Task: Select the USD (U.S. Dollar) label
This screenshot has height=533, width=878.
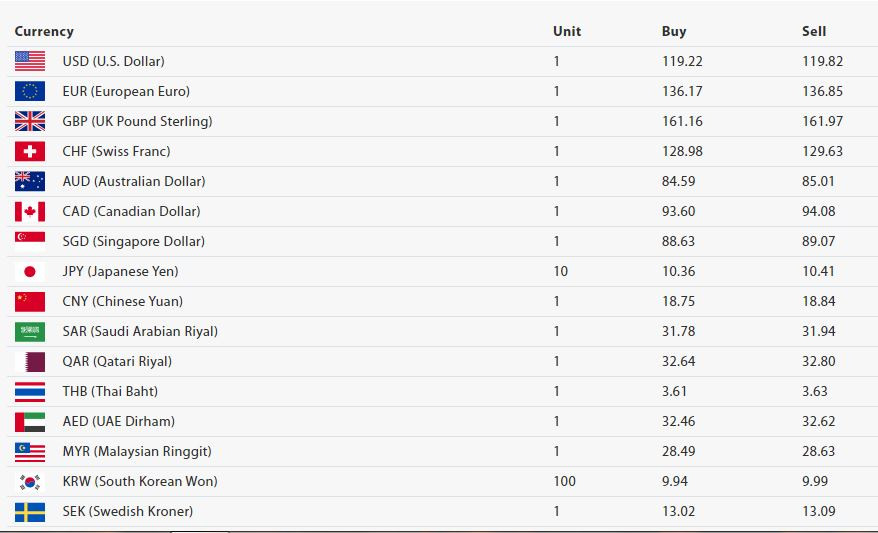Action: tap(114, 61)
